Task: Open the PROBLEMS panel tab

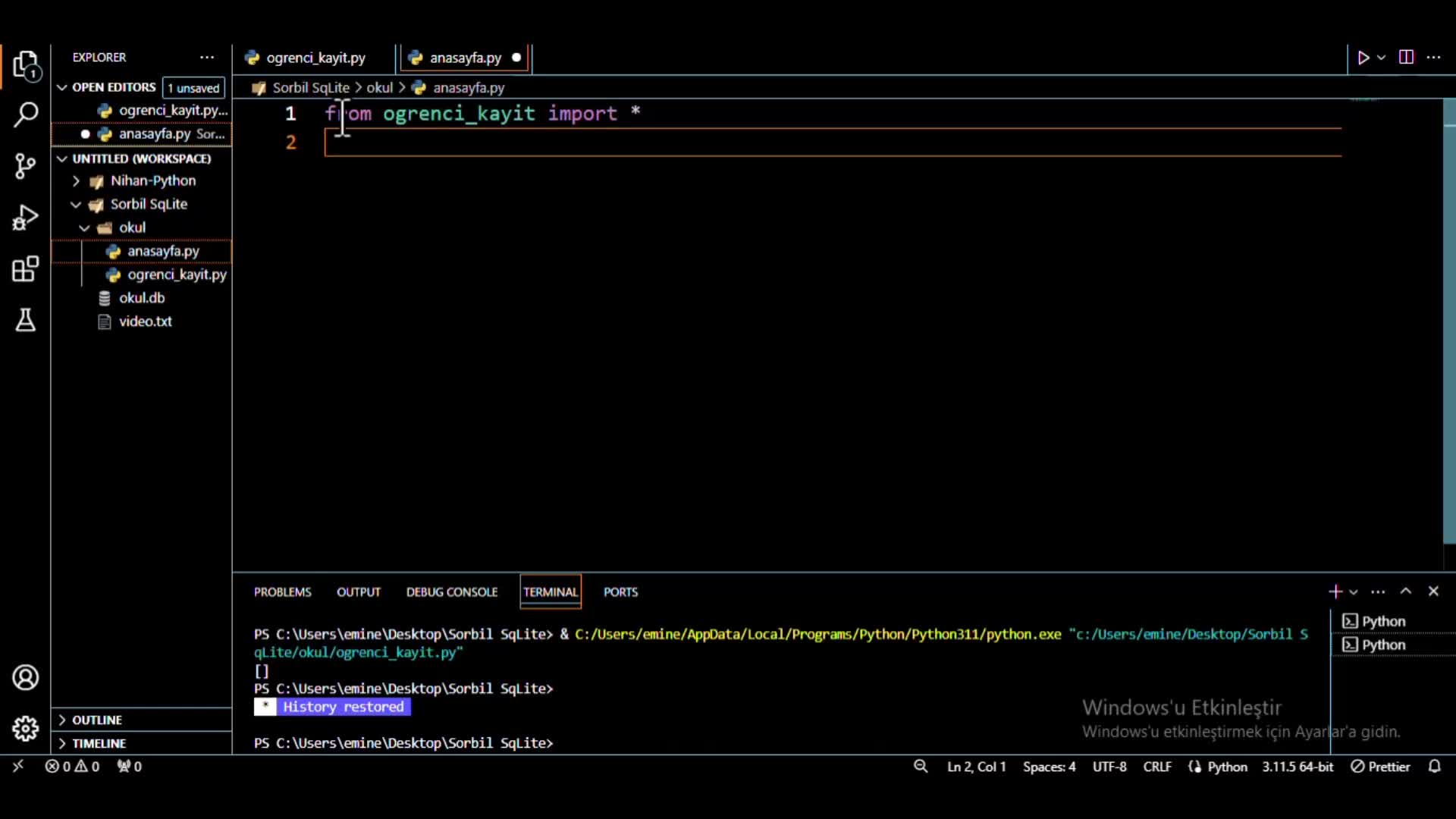Action: pyautogui.click(x=282, y=592)
